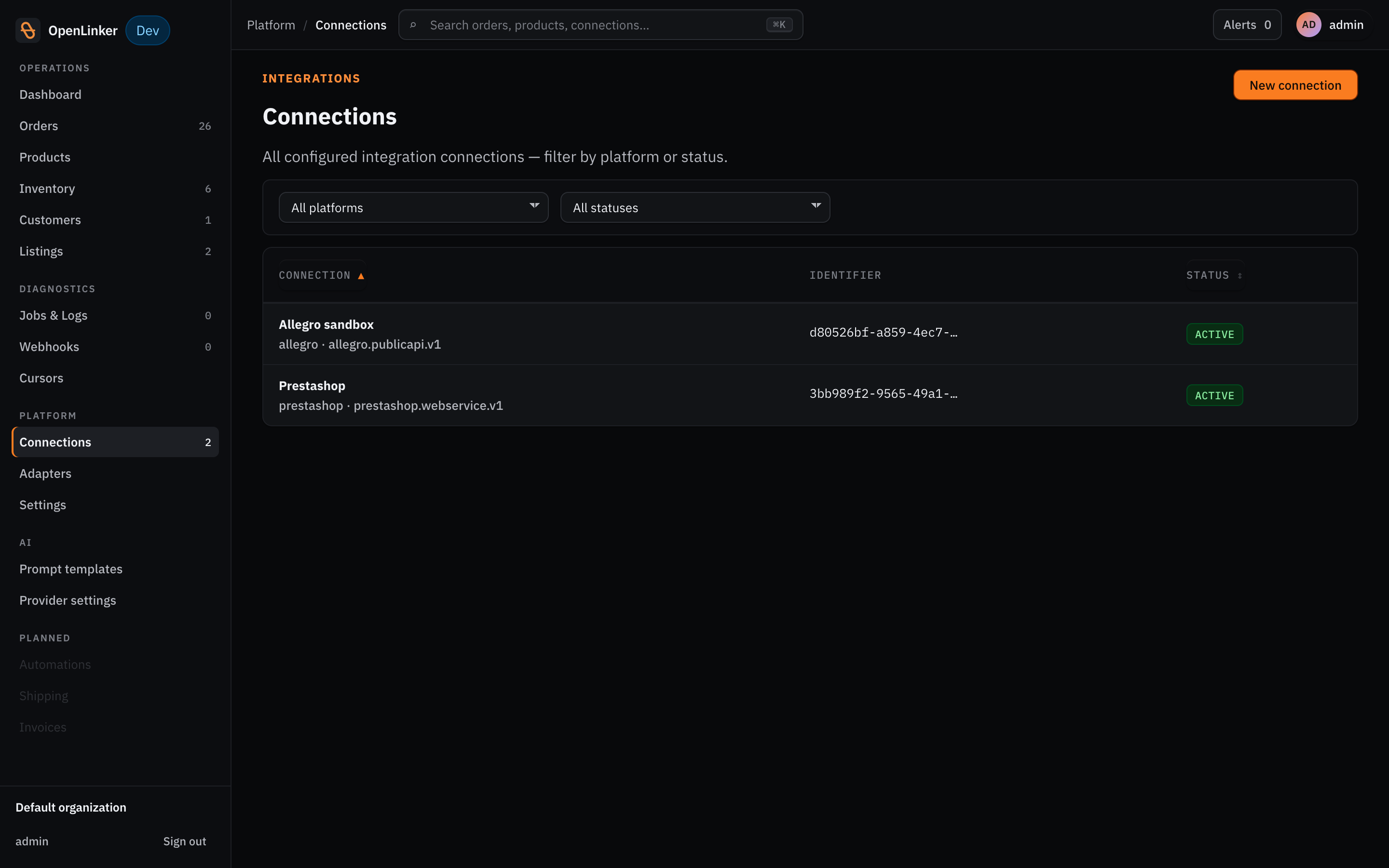Sort by the STATUS column header
Screen dimensions: 1389x868
coord(1214,275)
